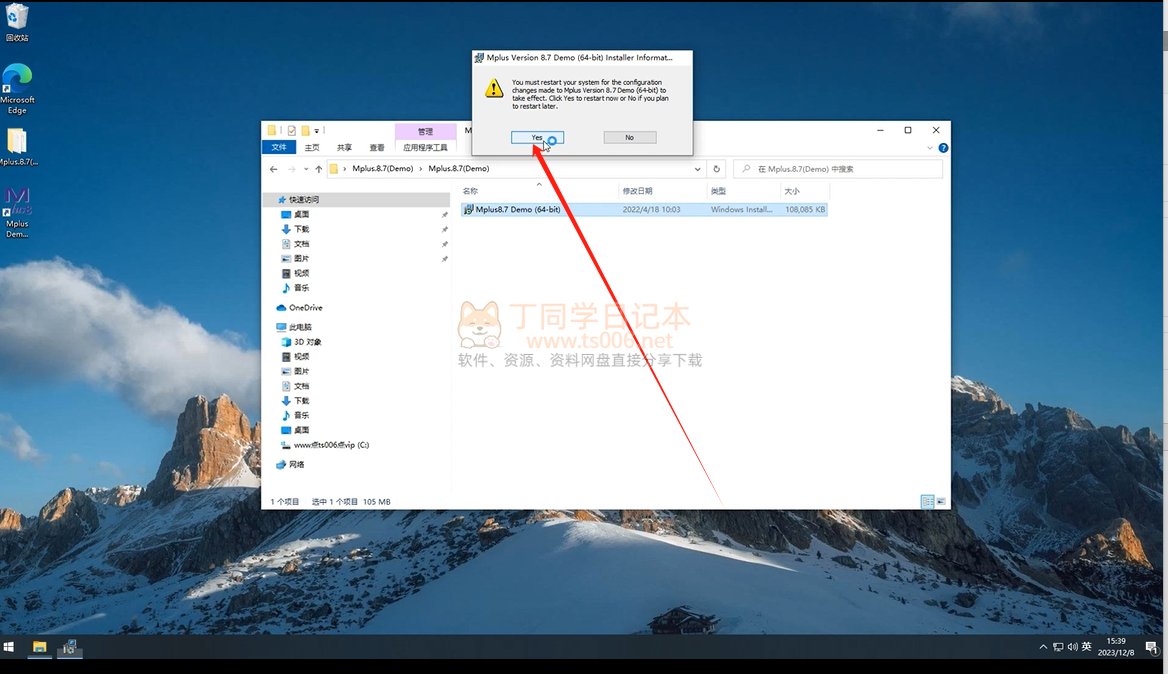
Task: Select 网络 in the navigation pane
Action: tap(296, 465)
